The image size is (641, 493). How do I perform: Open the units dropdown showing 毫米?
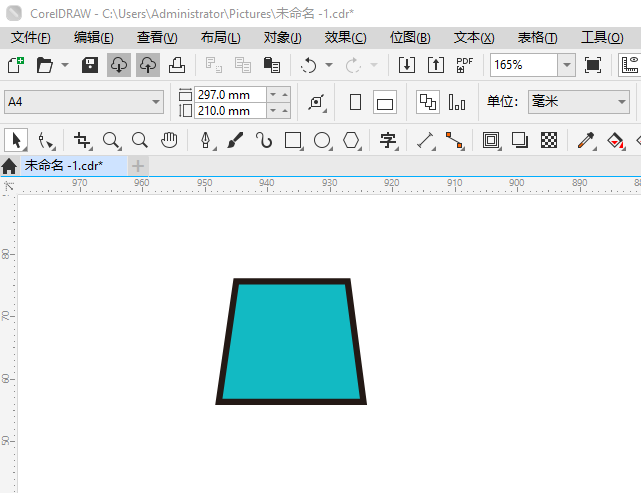(x=578, y=102)
